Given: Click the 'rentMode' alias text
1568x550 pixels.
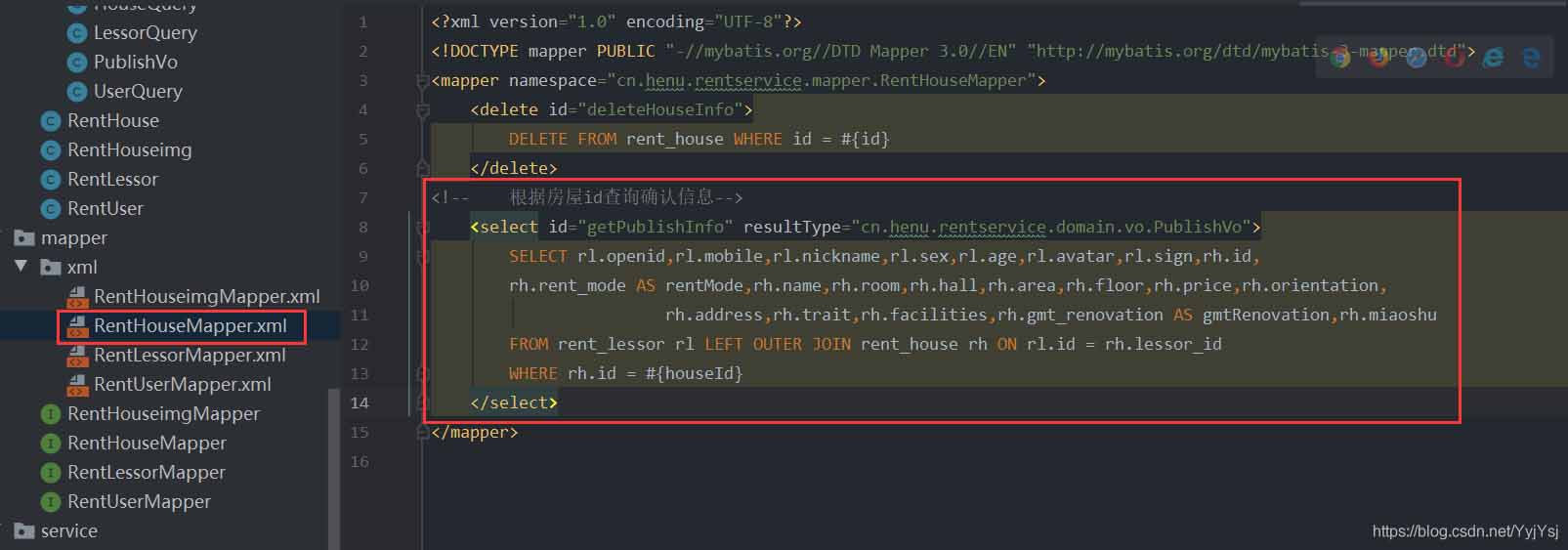Looking at the screenshot, I should pyautogui.click(x=703, y=285).
